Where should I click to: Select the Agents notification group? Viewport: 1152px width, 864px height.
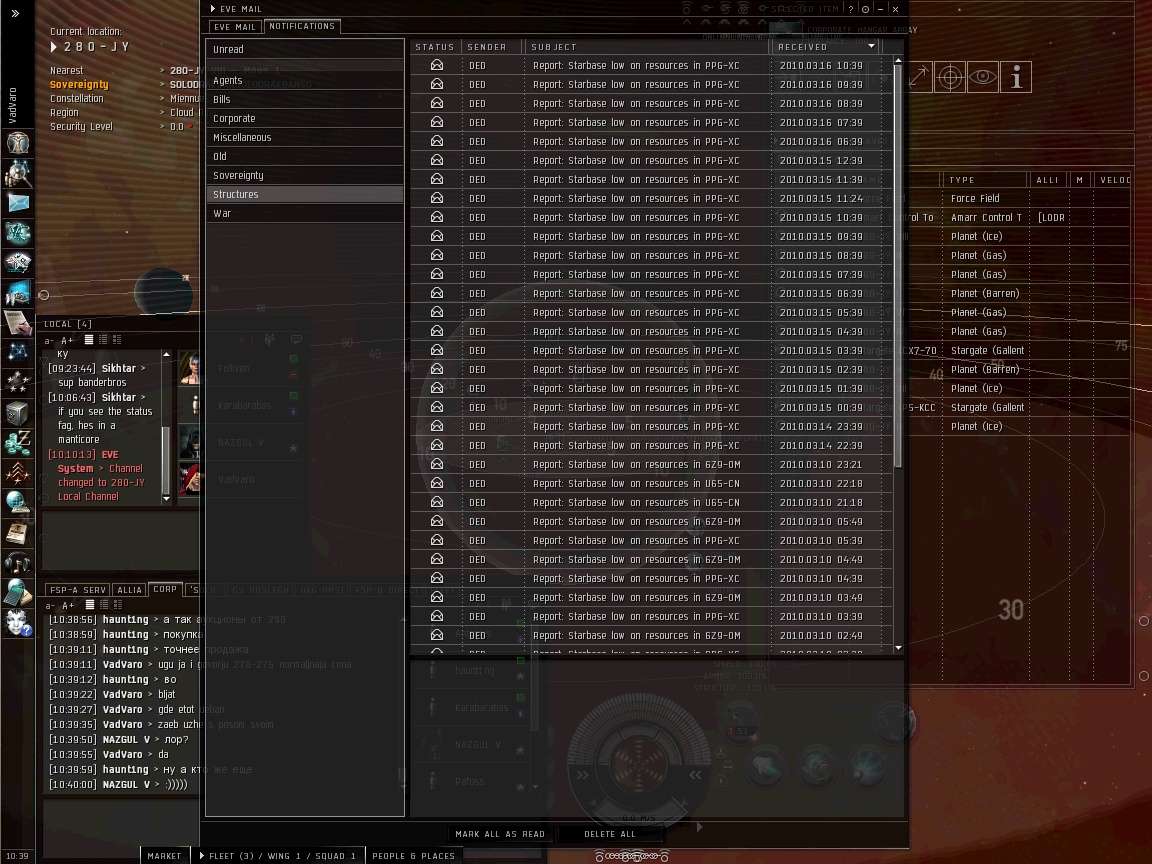(304, 81)
